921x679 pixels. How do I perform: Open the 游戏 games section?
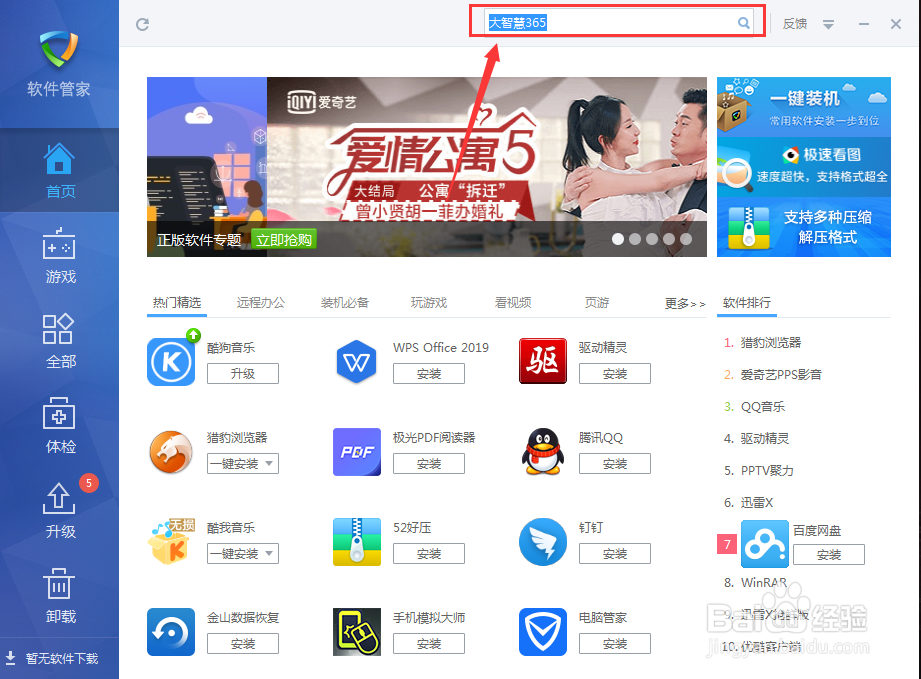tap(59, 256)
